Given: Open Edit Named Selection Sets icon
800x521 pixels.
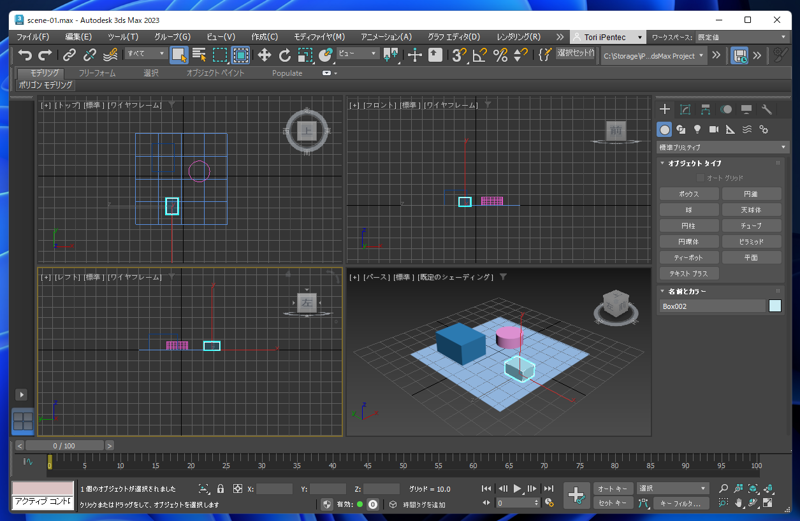Looking at the screenshot, I should tap(544, 55).
